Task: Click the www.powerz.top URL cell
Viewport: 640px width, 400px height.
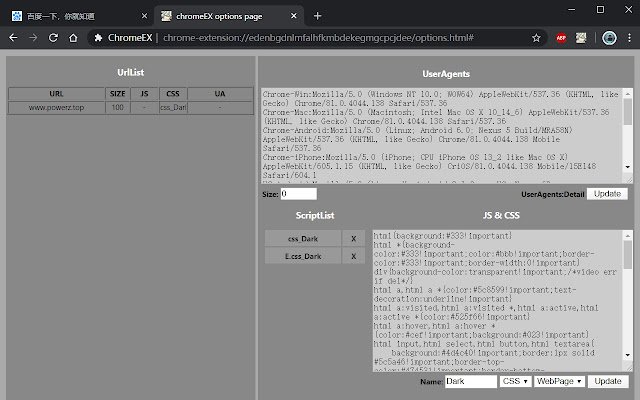Action: pyautogui.click(x=56, y=108)
